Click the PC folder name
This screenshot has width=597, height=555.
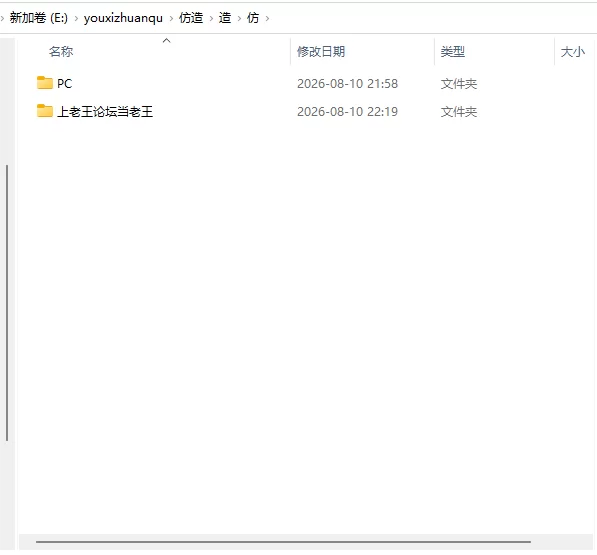pyautogui.click(x=64, y=83)
